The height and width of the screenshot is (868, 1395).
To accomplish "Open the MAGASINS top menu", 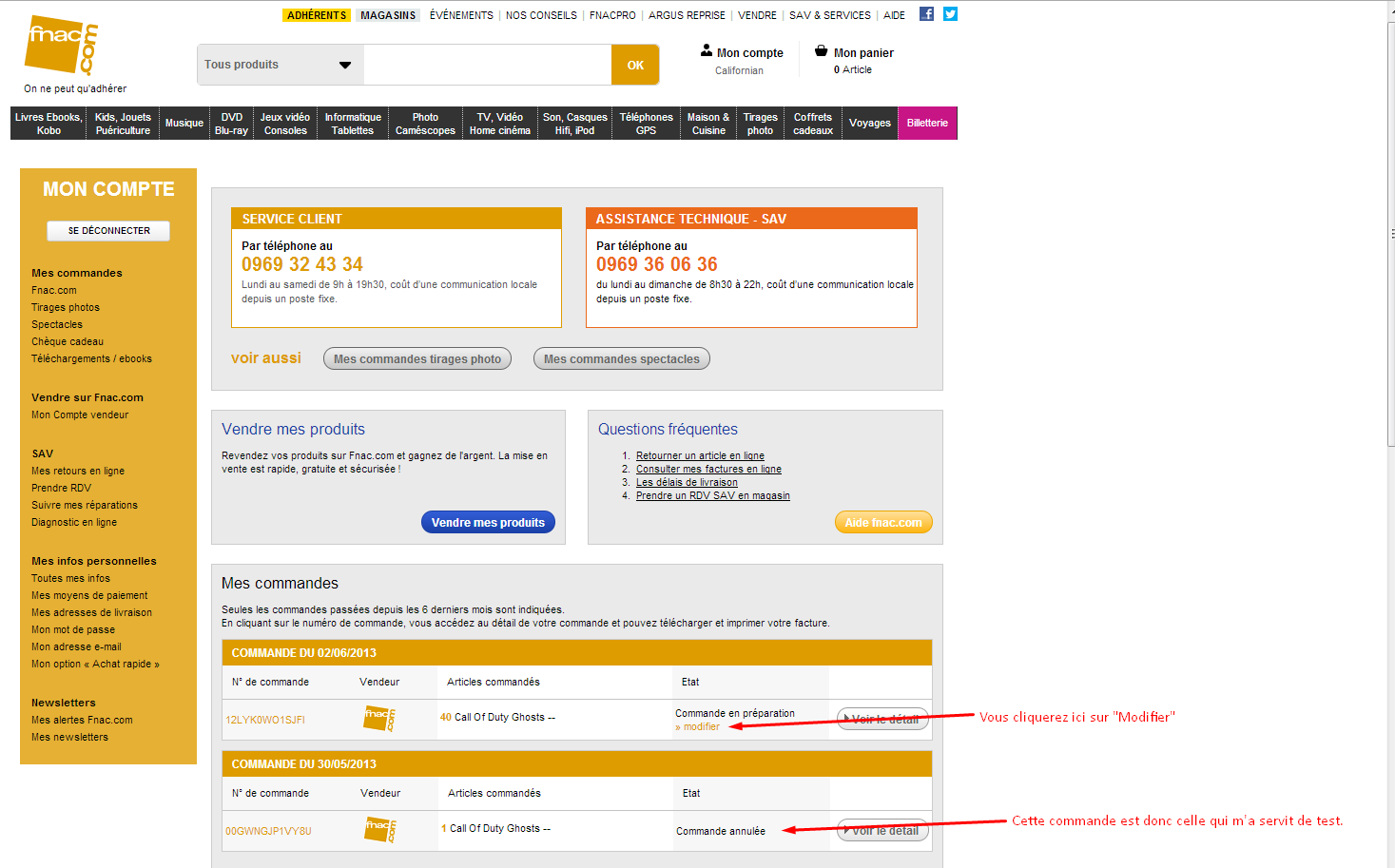I will 388,15.
